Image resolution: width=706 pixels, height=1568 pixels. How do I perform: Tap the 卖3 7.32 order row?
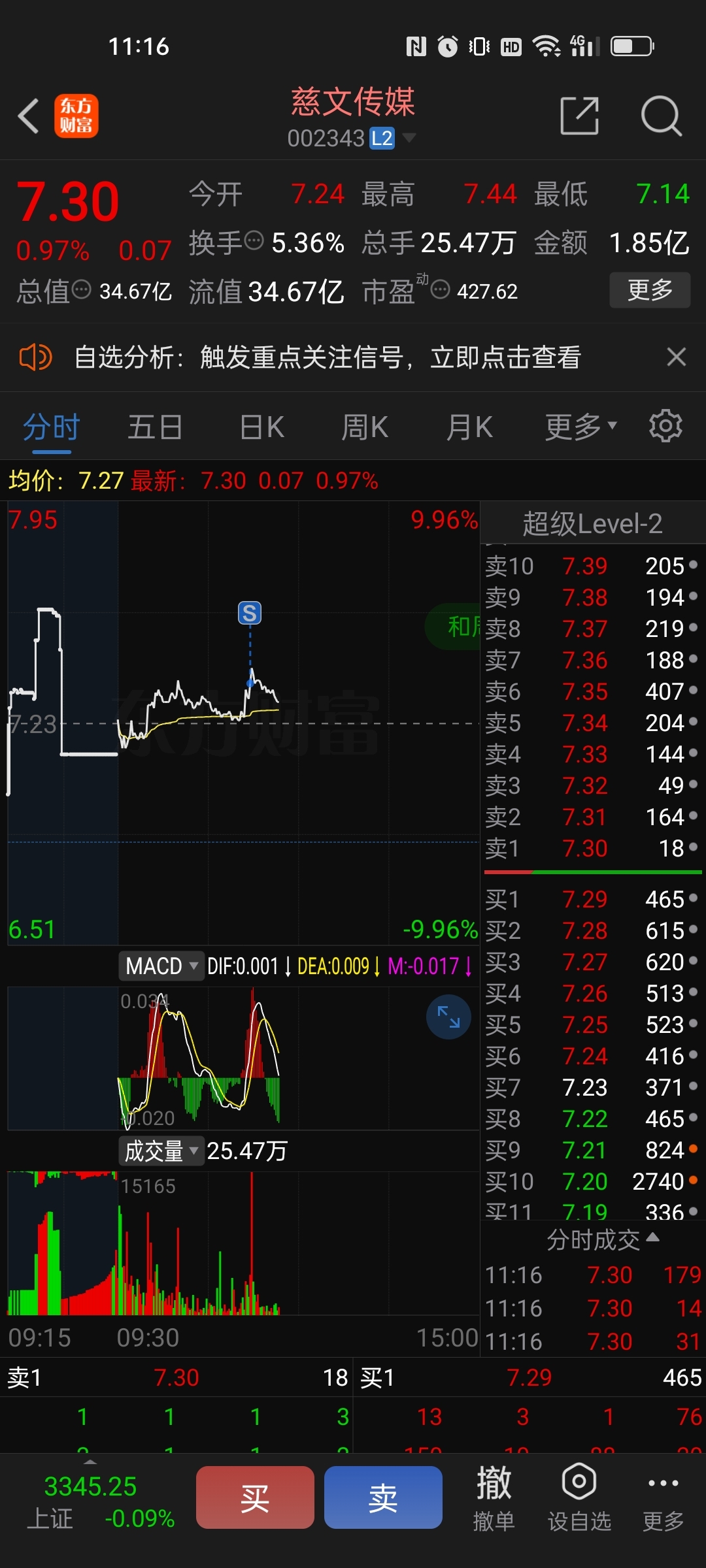pos(592,785)
